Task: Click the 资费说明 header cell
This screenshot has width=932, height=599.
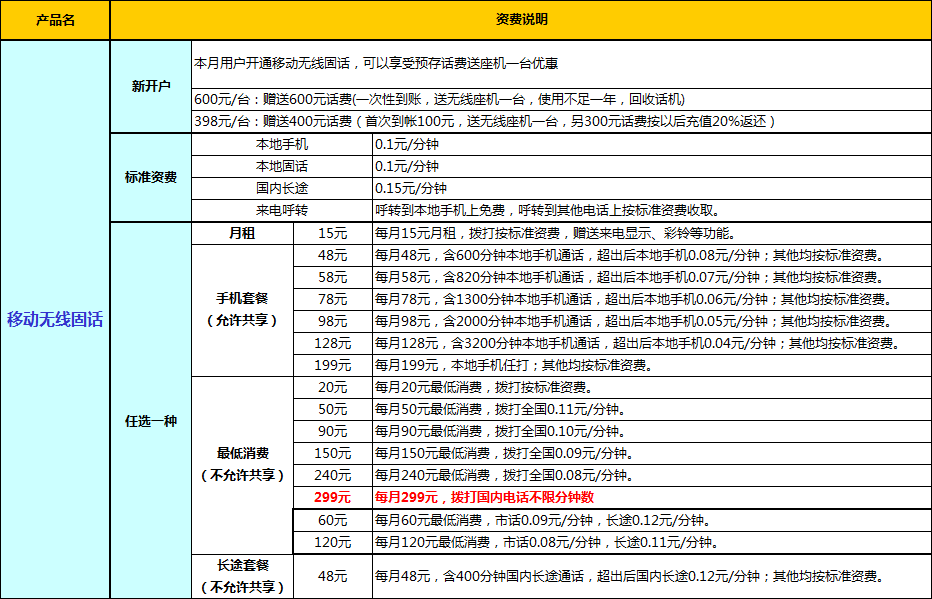Action: (521, 20)
